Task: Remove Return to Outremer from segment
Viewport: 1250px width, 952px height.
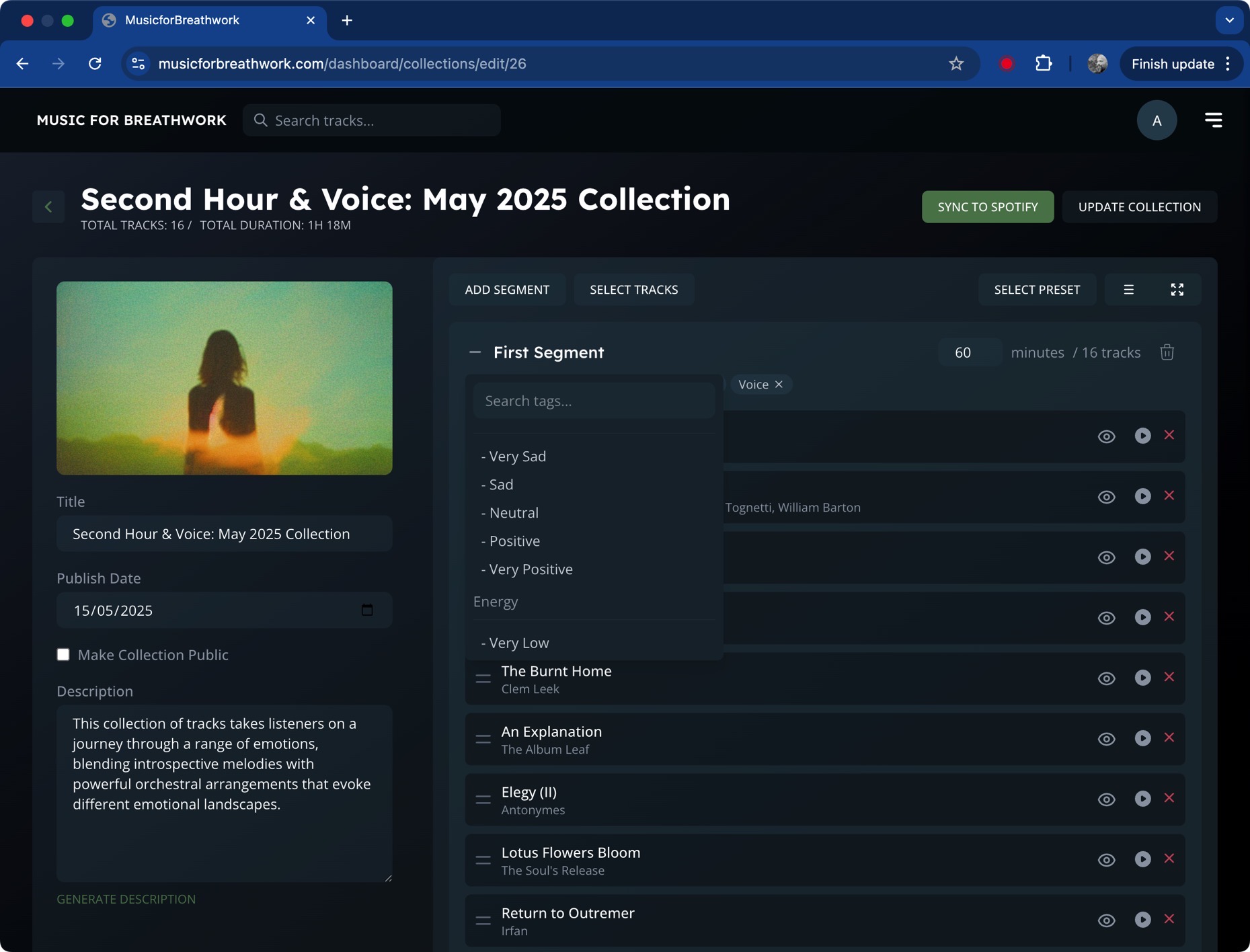Action: pos(1169,919)
